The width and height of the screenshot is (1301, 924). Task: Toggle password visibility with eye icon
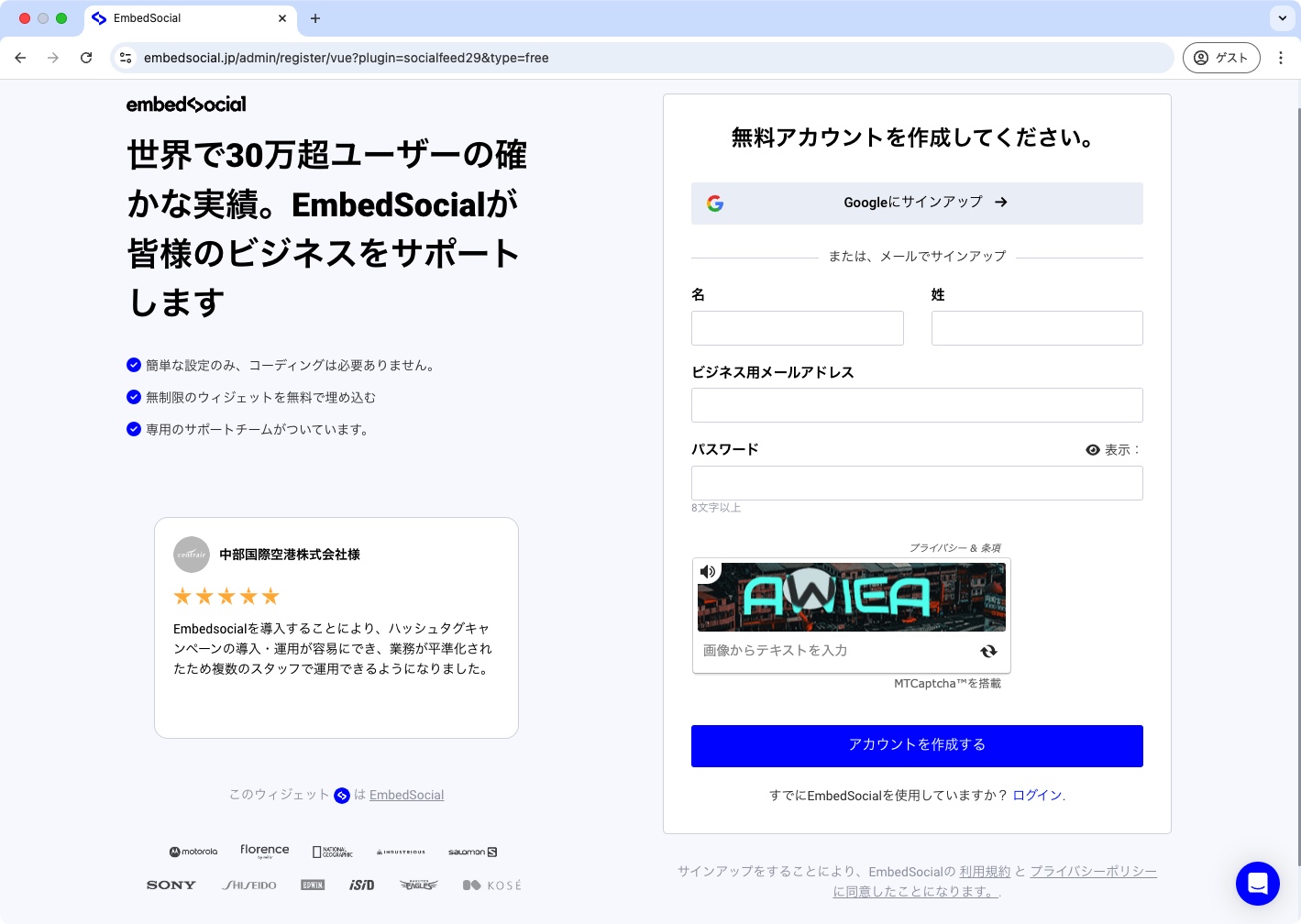point(1093,450)
